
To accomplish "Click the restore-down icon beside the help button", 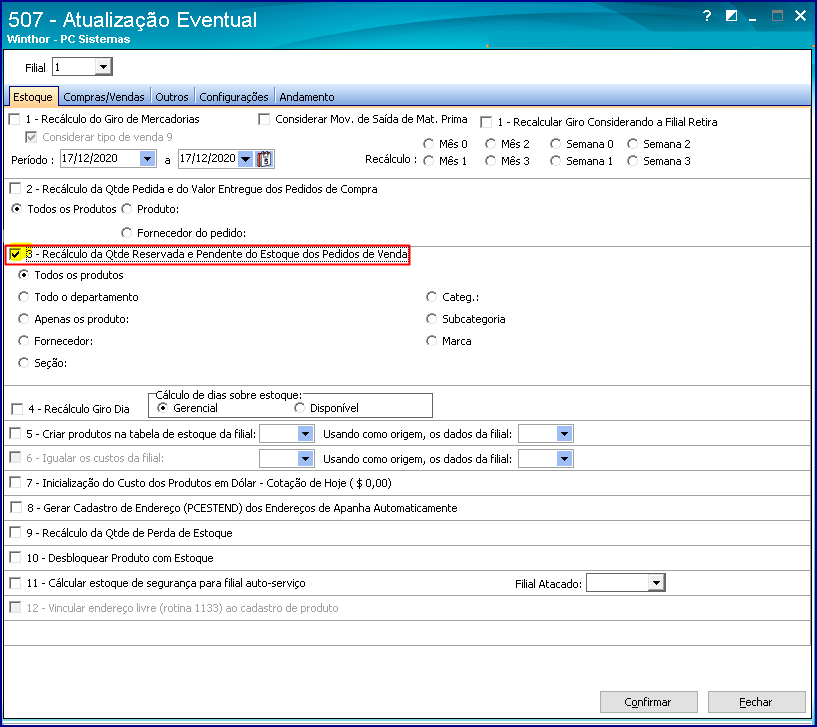I will pyautogui.click(x=731, y=16).
